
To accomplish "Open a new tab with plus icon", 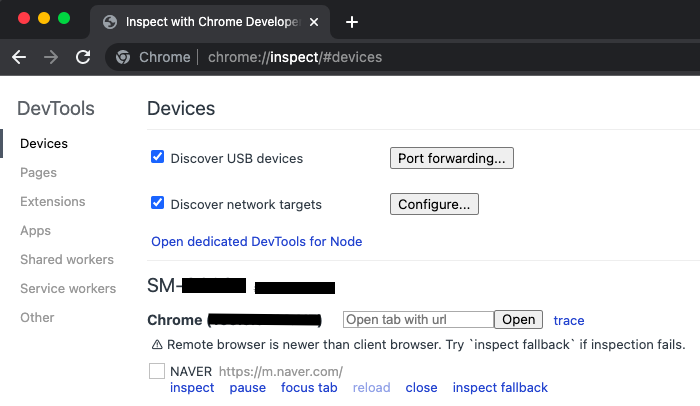I will click(352, 22).
